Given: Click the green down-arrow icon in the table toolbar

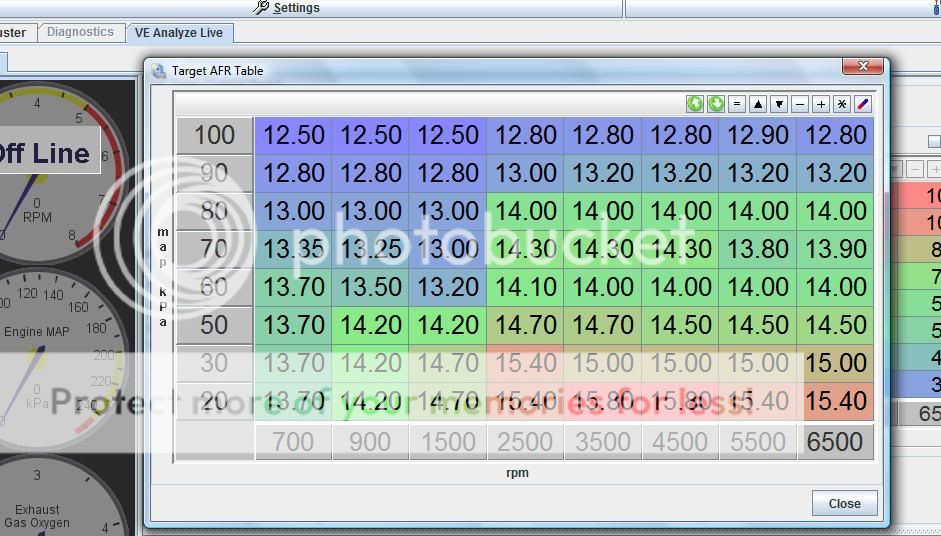Looking at the screenshot, I should [x=716, y=104].
